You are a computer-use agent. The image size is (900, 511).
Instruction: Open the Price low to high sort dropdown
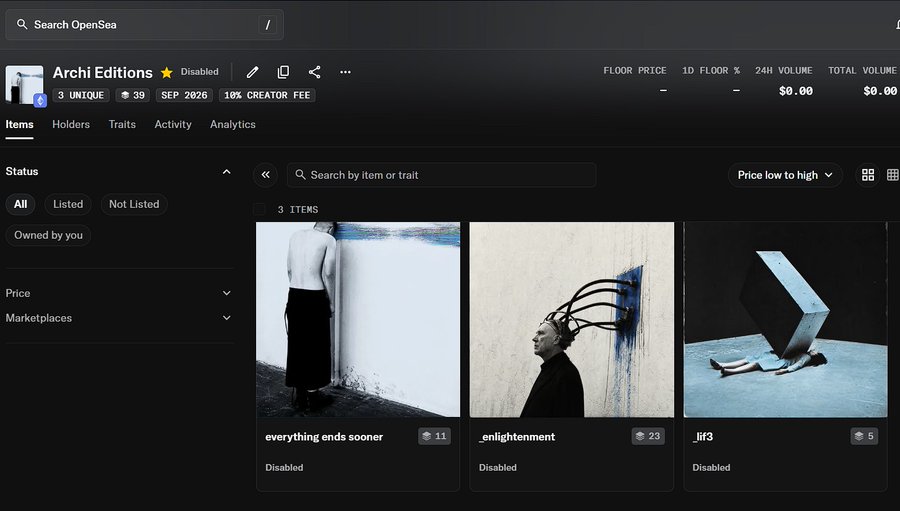785,175
